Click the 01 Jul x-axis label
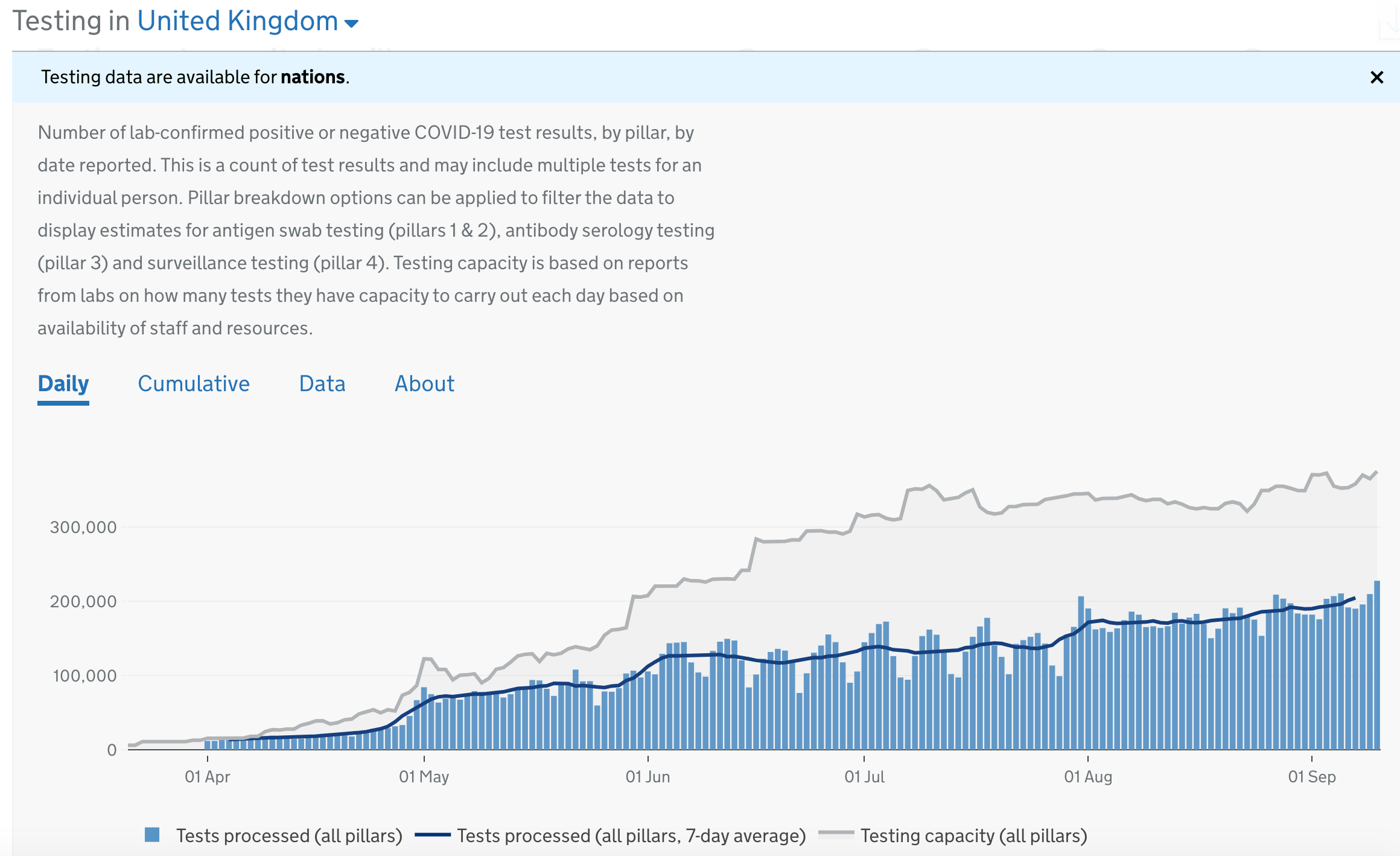The height and width of the screenshot is (856, 1400). (864, 777)
